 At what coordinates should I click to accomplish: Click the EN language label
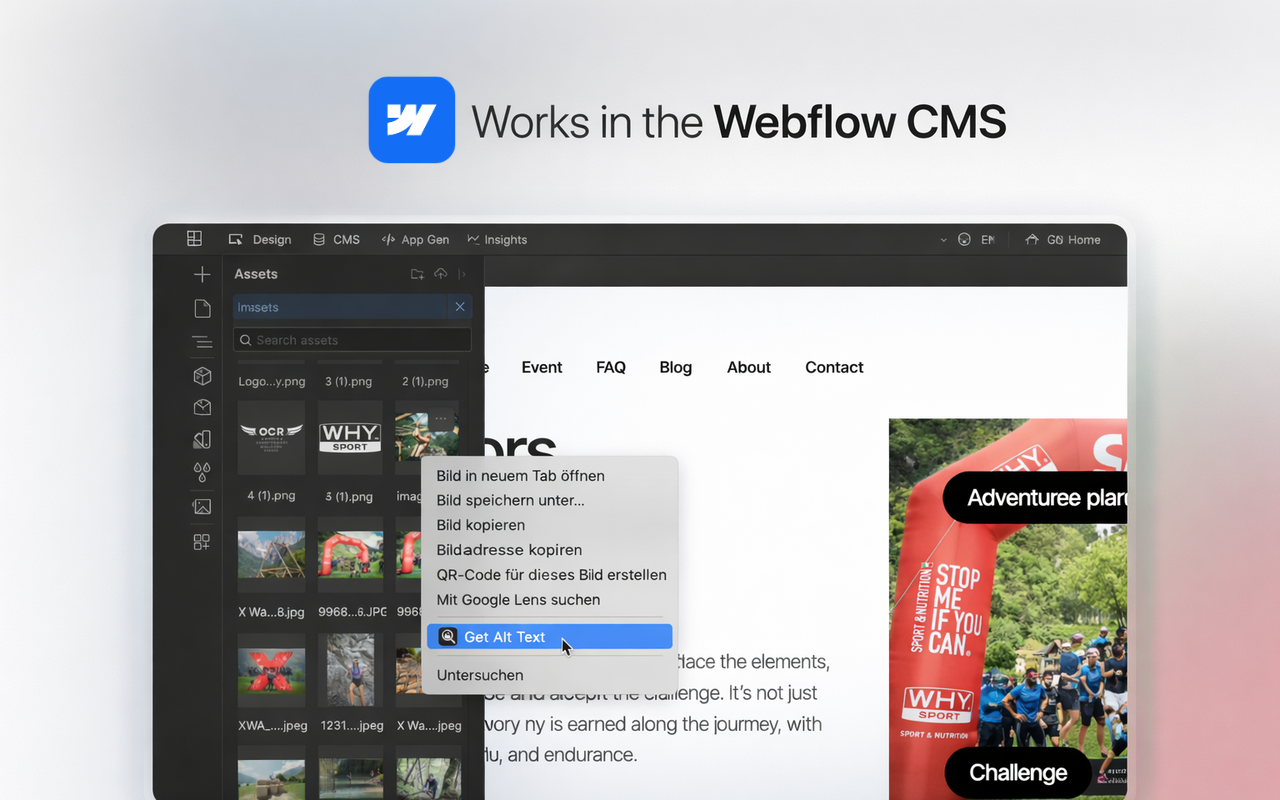click(987, 240)
